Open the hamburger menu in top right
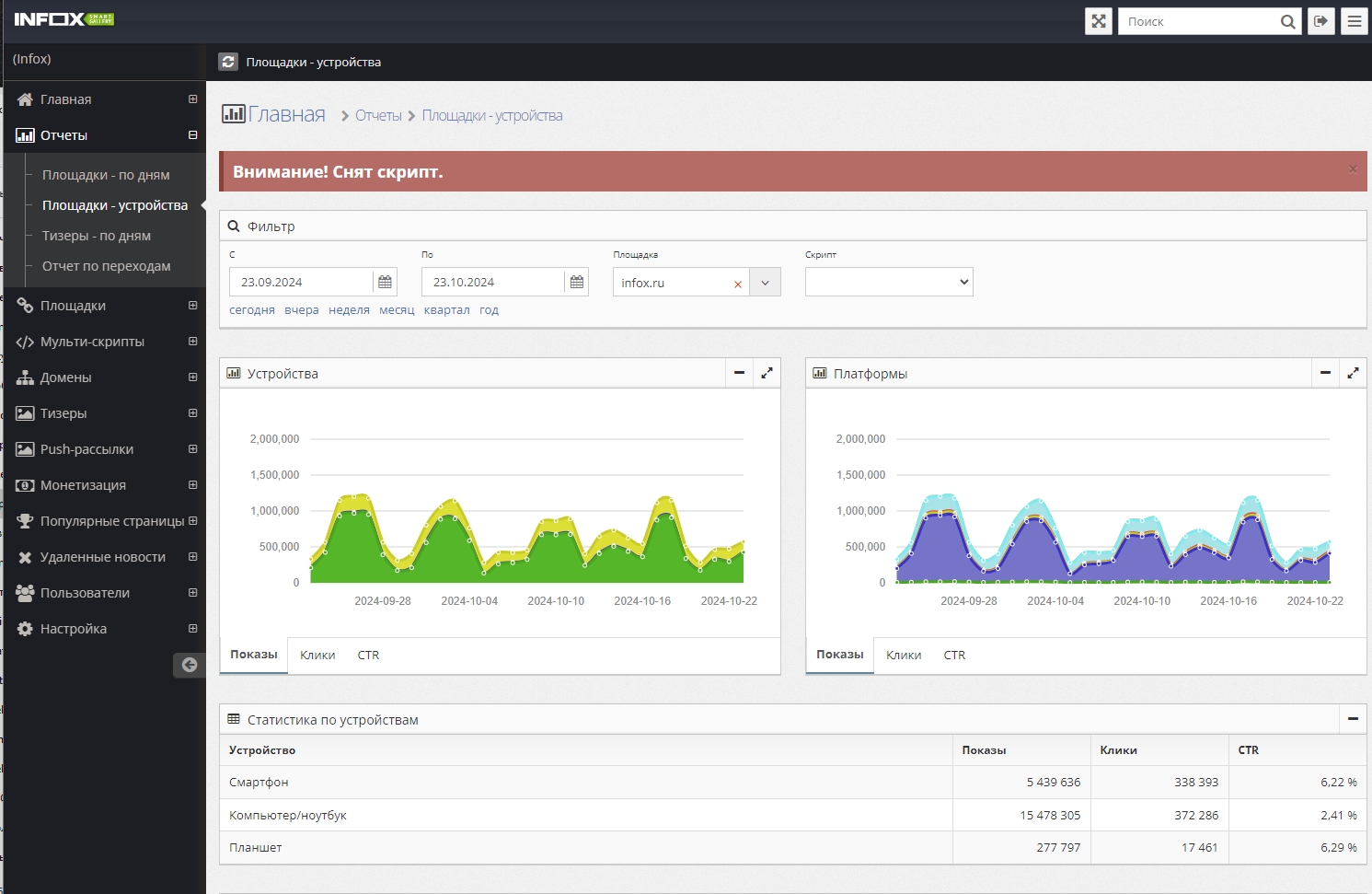 tap(1354, 21)
